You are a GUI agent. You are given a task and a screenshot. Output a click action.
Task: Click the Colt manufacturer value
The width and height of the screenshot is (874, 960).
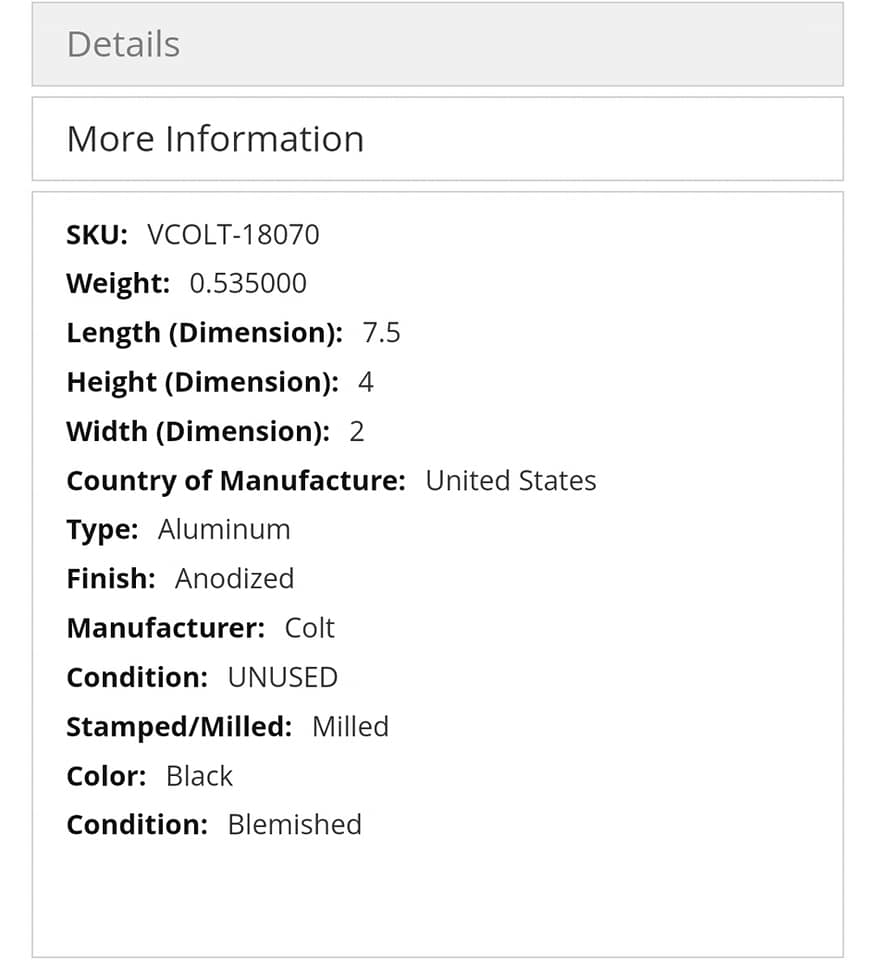pos(309,628)
